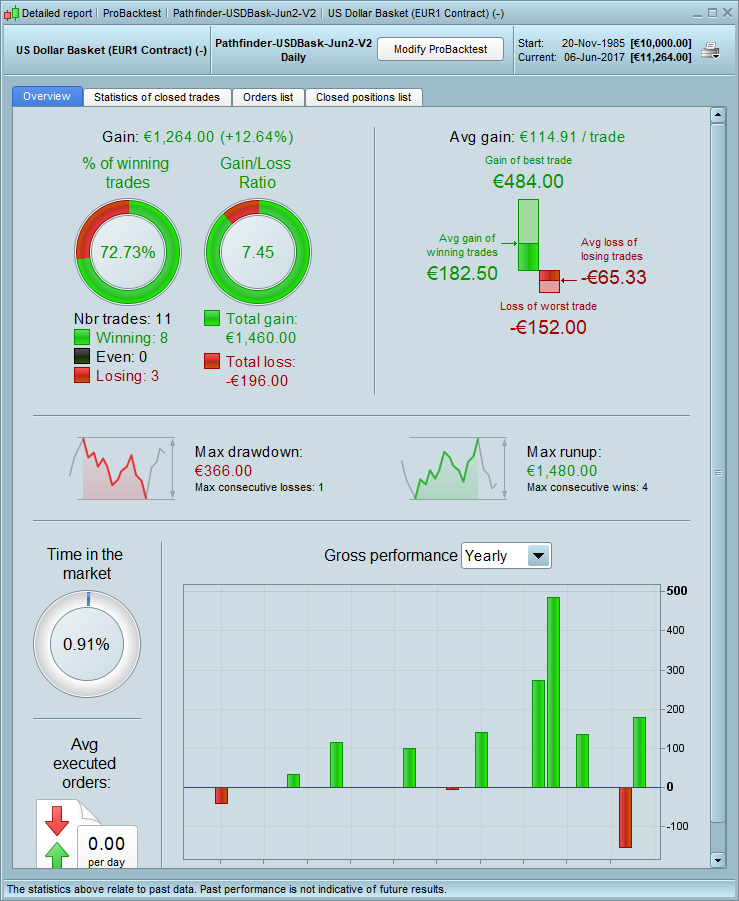Click the max drawdown chart thumbnail
Image resolution: width=739 pixels, height=901 pixels.
coord(122,468)
